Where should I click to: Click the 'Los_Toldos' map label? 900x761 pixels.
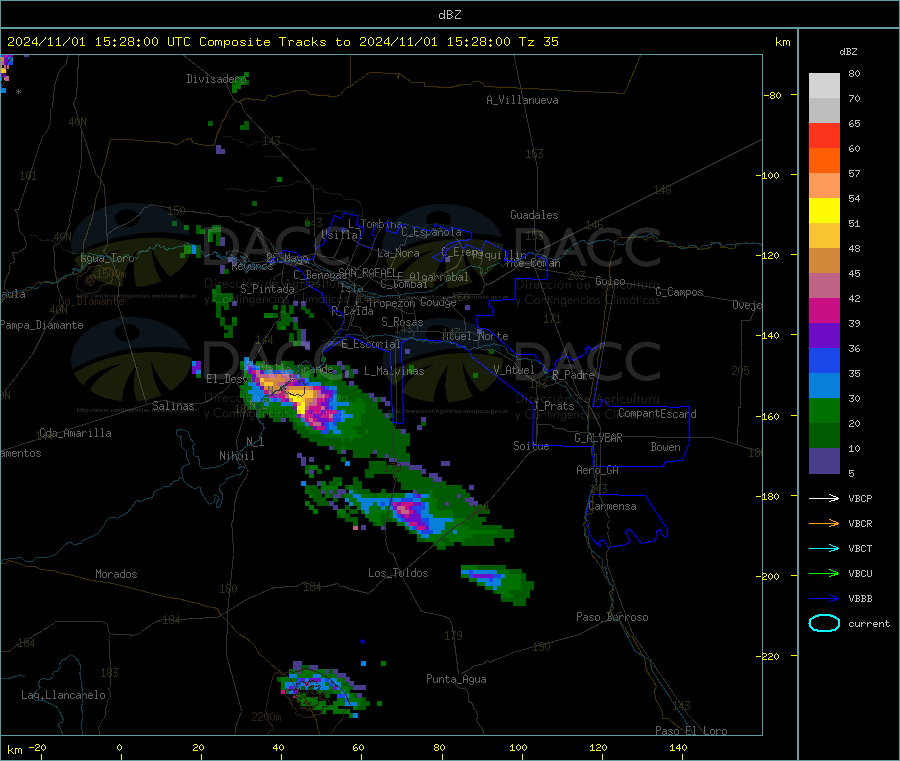(x=398, y=573)
